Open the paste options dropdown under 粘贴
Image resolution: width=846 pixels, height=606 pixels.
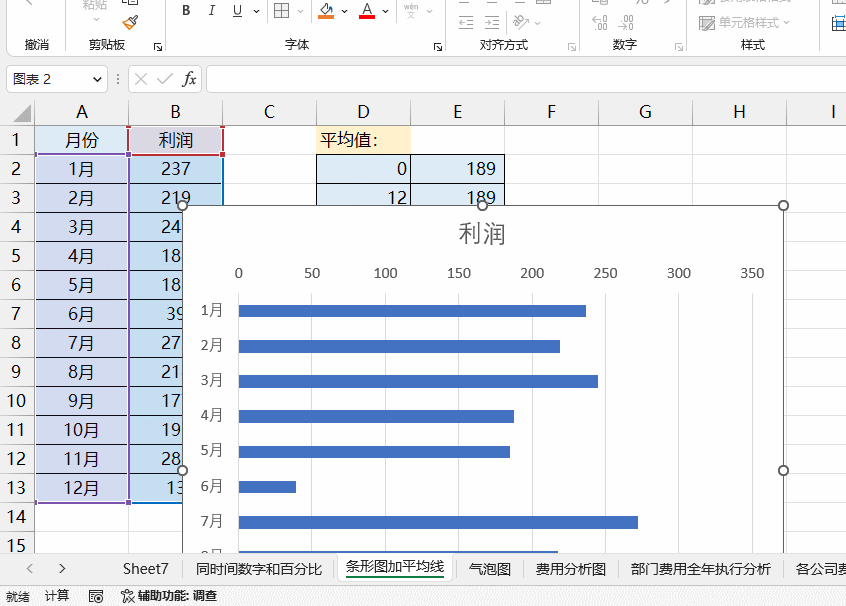point(96,19)
